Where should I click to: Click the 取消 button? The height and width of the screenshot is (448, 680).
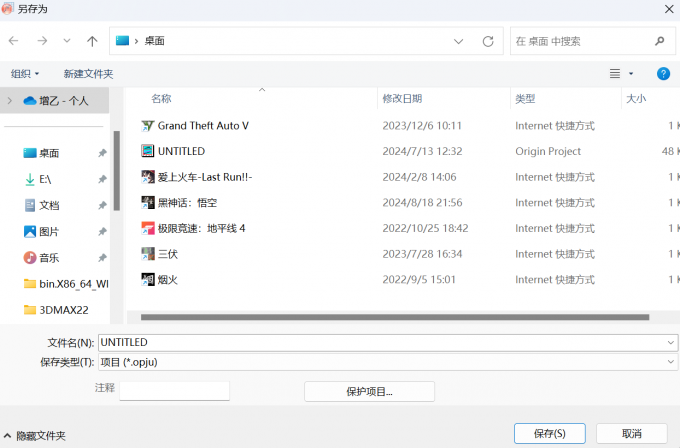coord(631,434)
